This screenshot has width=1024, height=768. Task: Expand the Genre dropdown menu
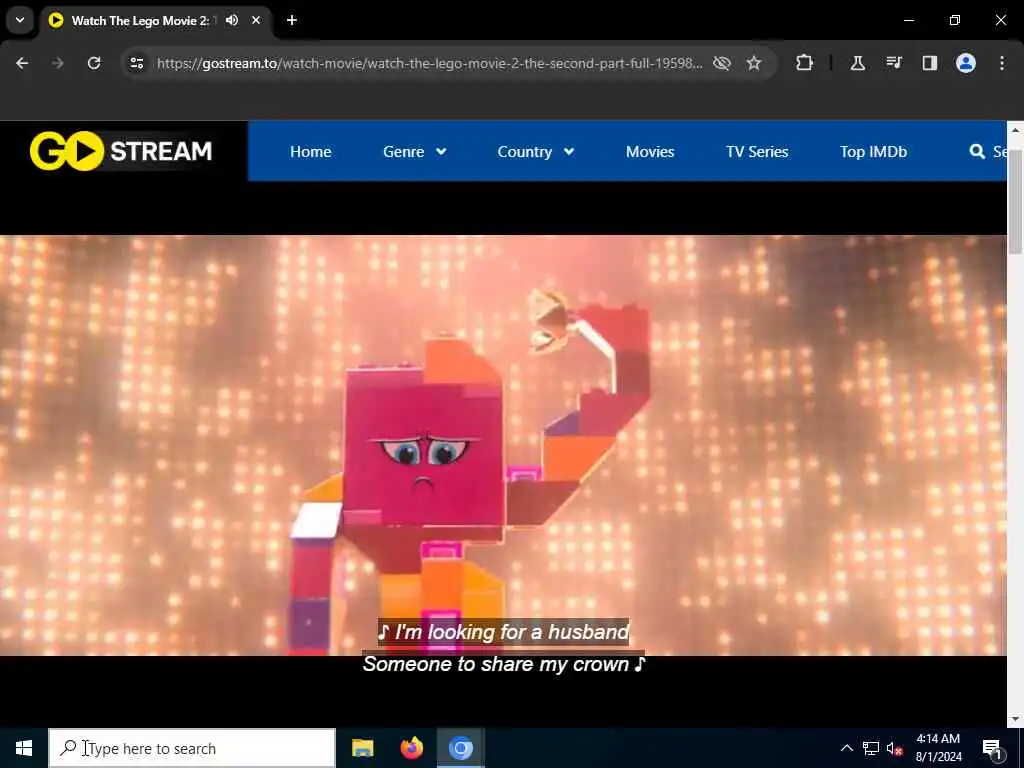pos(415,152)
